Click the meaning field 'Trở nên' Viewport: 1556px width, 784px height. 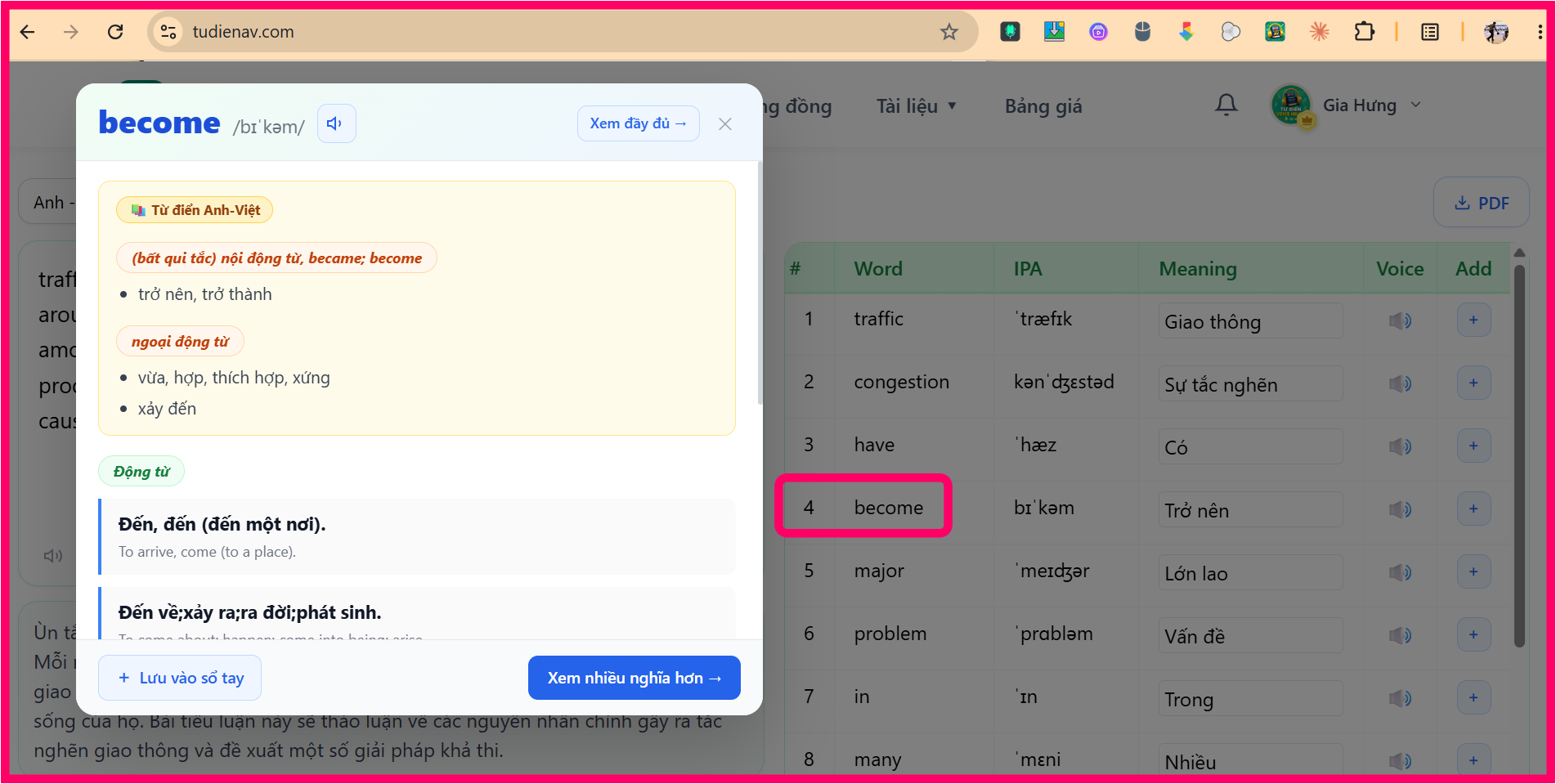pos(1250,510)
